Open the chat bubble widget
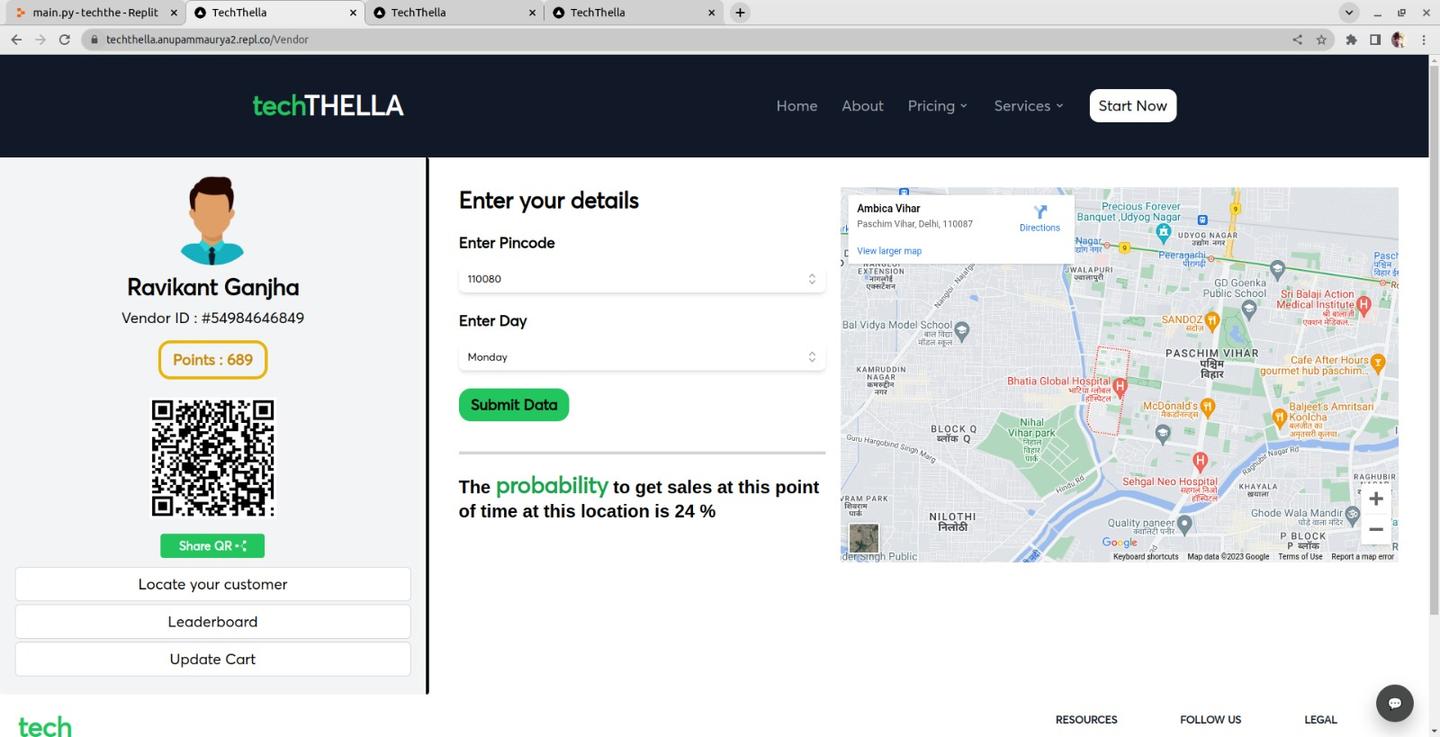Screen dimensions: 1440x737 pyautogui.click(x=1394, y=703)
